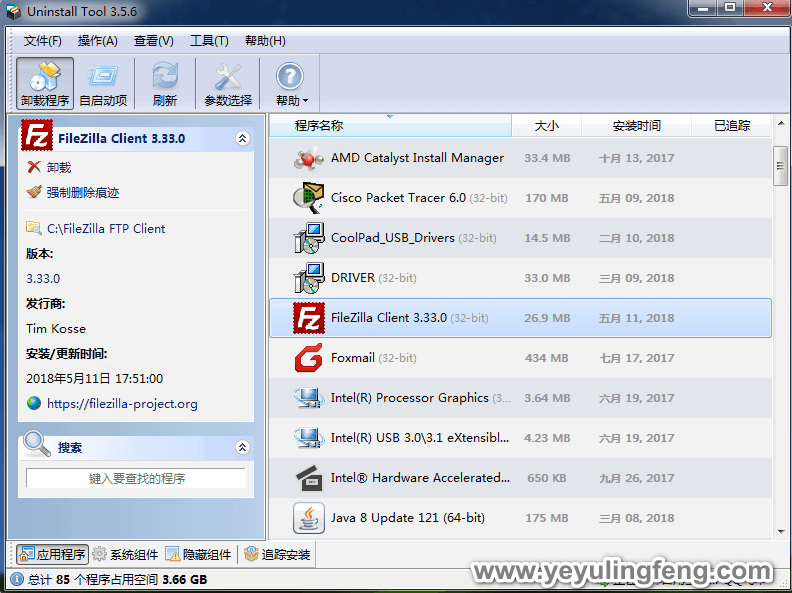Switch to 隐藏组件 hidden components tab

tap(199, 554)
